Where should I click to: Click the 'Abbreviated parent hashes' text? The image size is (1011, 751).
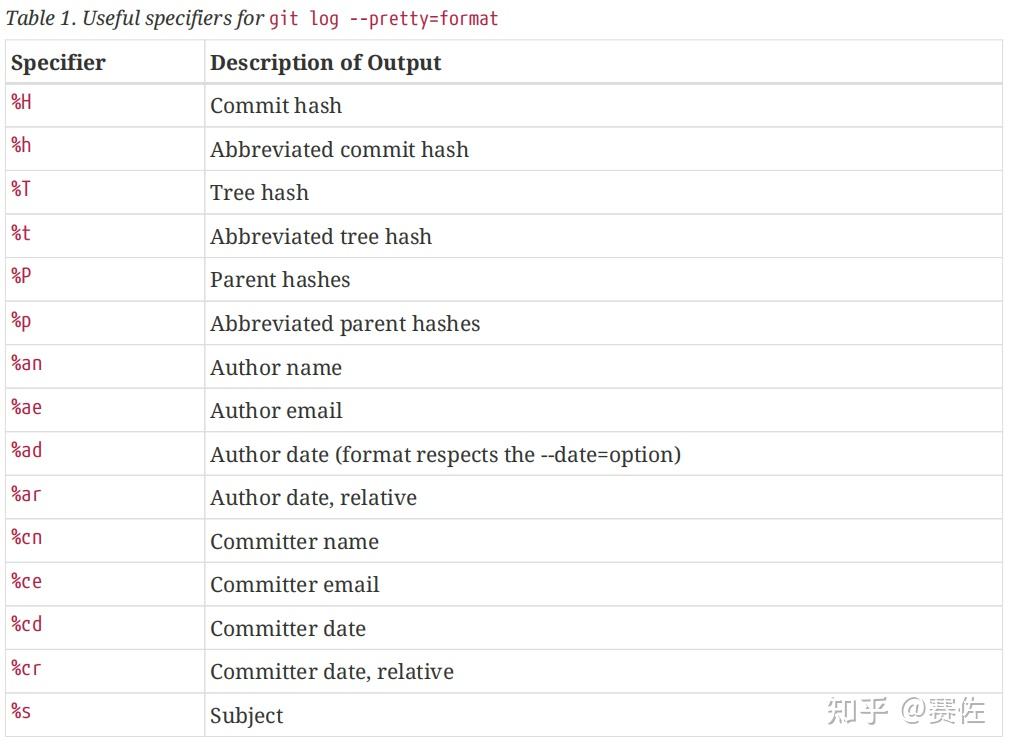[345, 324]
